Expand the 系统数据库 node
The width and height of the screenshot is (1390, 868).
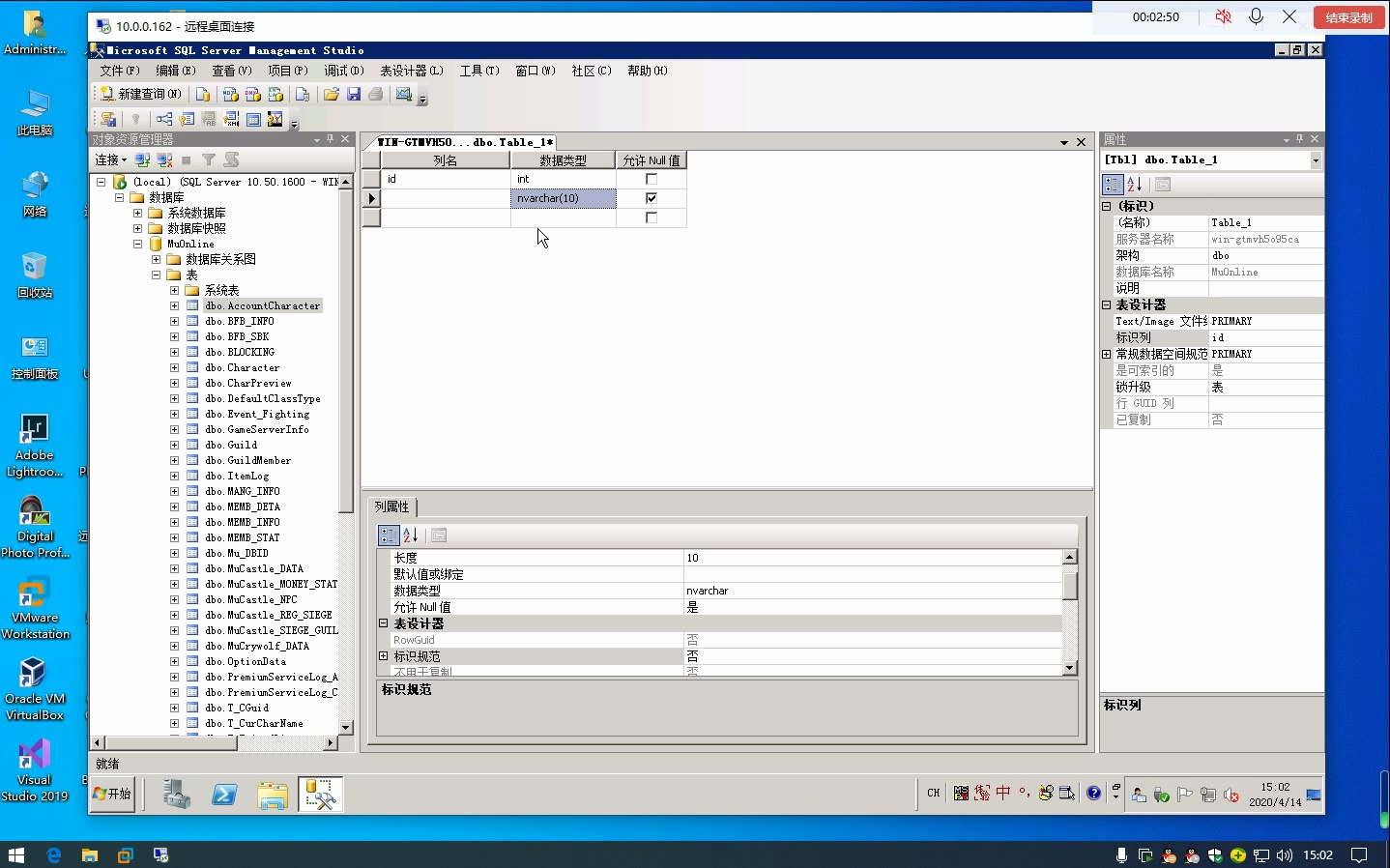point(137,213)
